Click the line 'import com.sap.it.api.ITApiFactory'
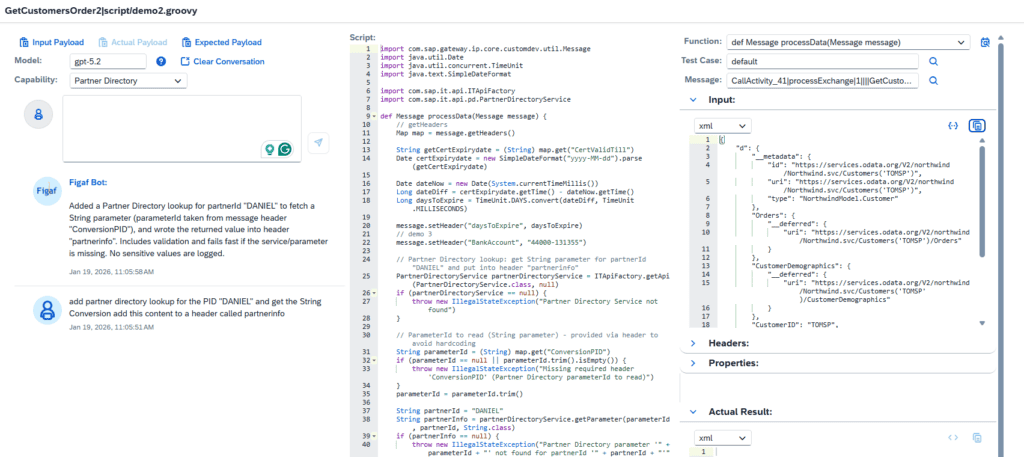 447,91
